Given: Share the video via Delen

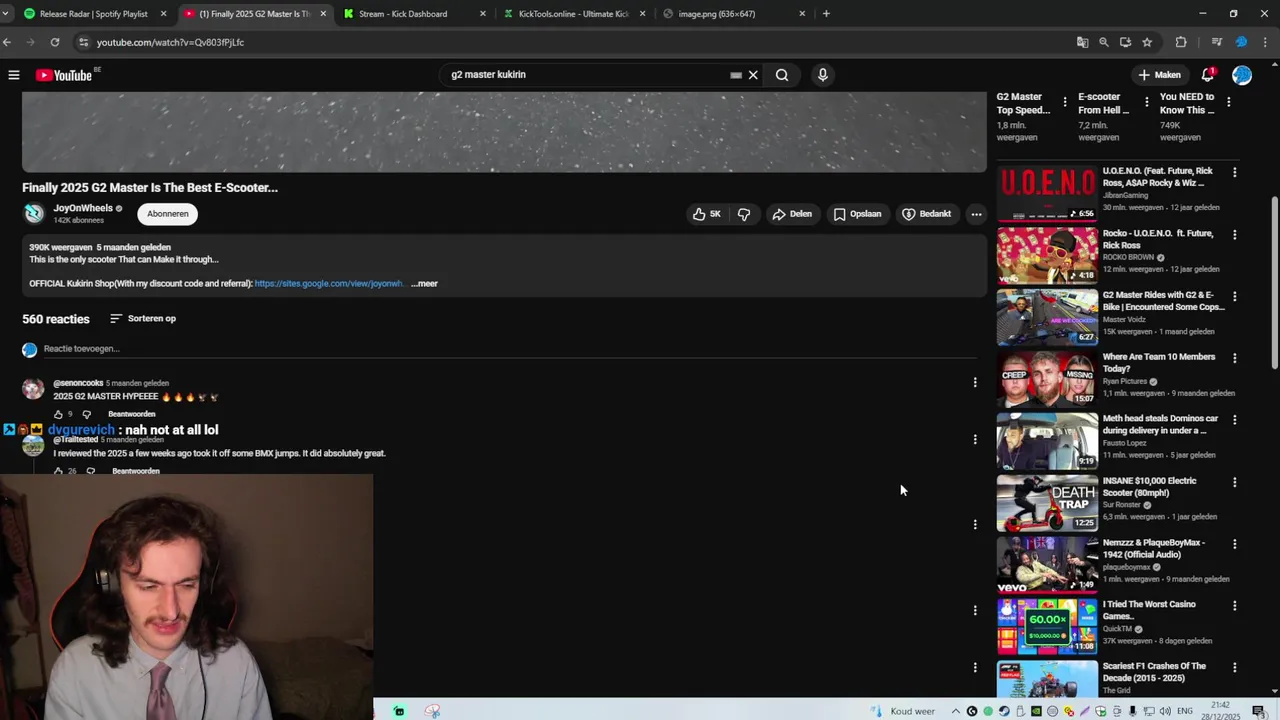Looking at the screenshot, I should coord(792,214).
